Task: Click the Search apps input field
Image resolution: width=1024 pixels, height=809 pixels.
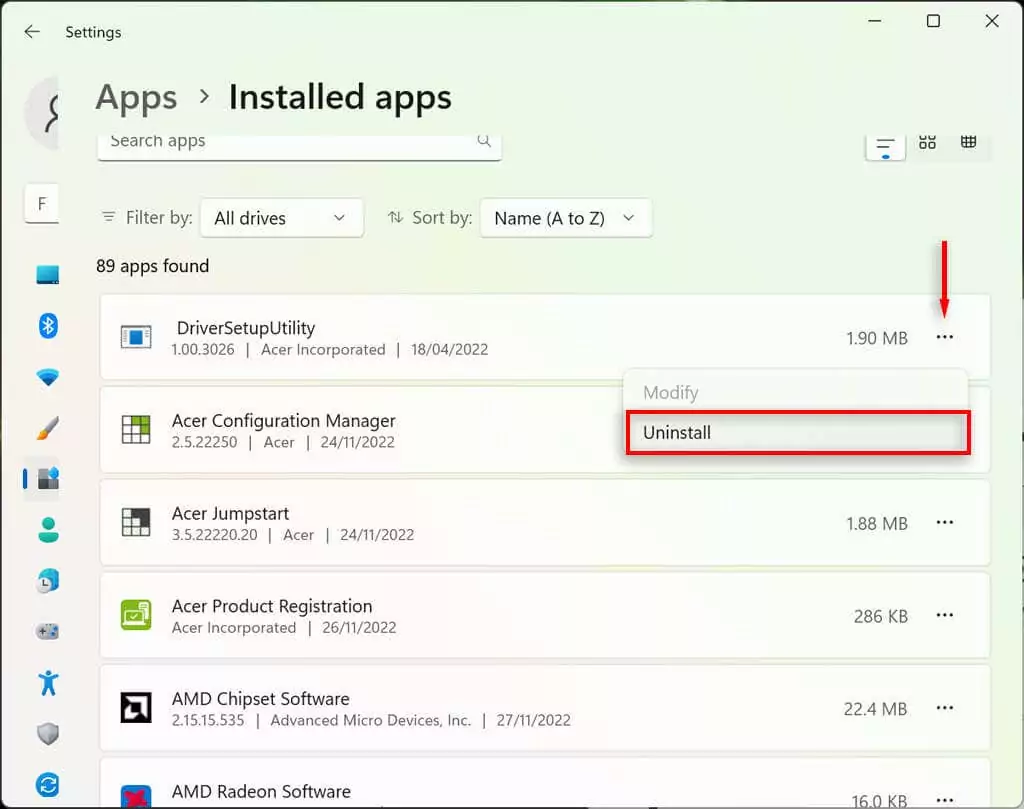Action: [299, 146]
